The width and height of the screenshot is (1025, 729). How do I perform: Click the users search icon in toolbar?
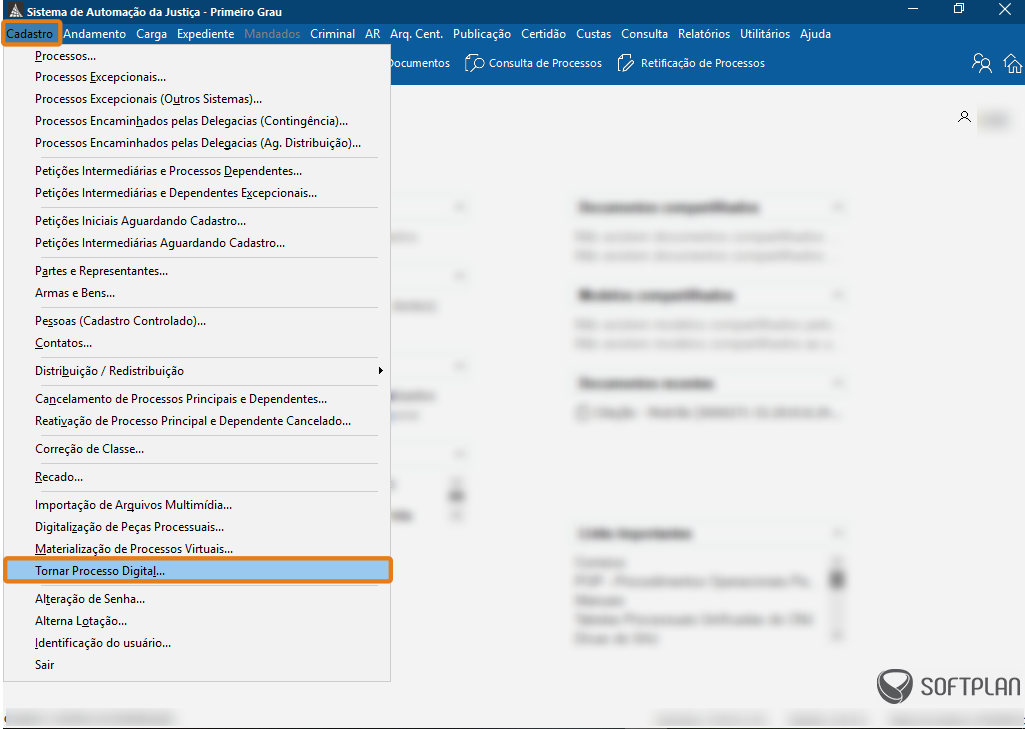click(981, 63)
